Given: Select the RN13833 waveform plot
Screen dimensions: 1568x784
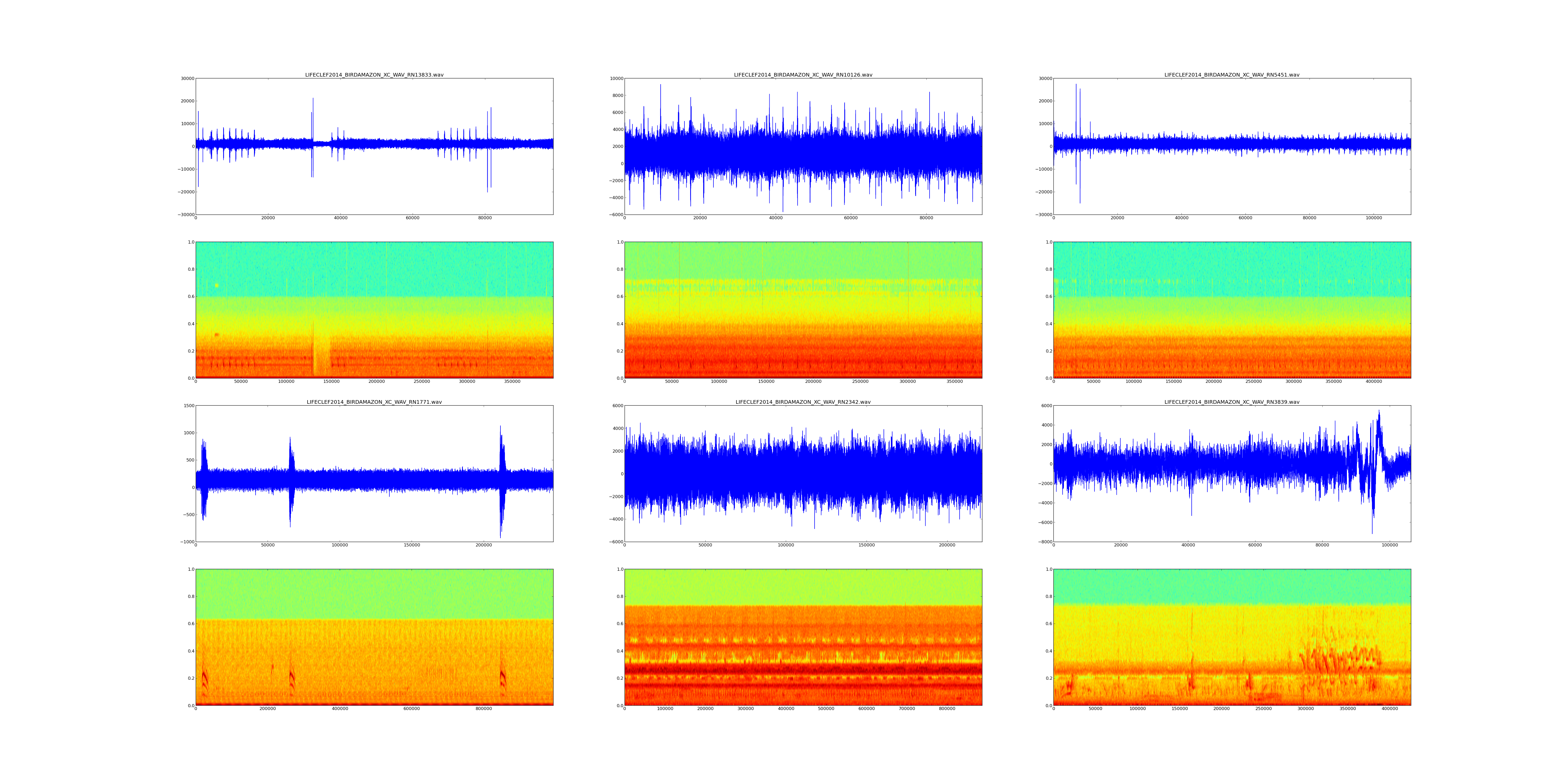Looking at the screenshot, I should (374, 146).
